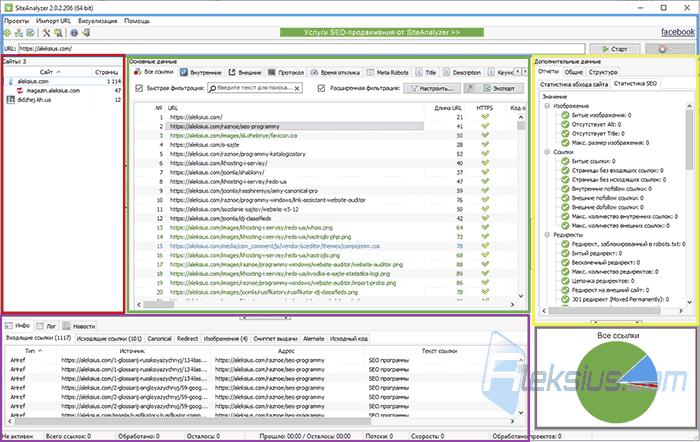The width and height of the screenshot is (700, 442).
Task: Open the Проекты menu
Action: click(x=17, y=21)
